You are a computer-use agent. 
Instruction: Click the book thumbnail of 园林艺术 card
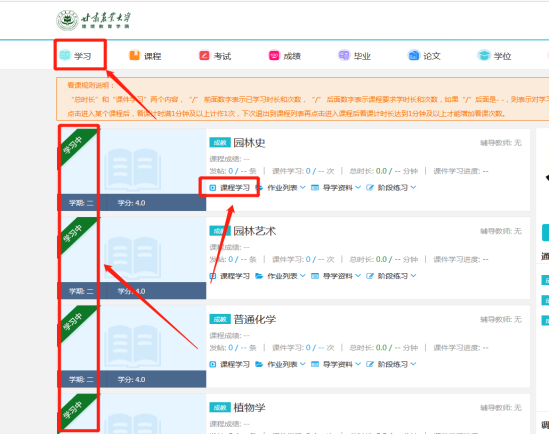(133, 257)
